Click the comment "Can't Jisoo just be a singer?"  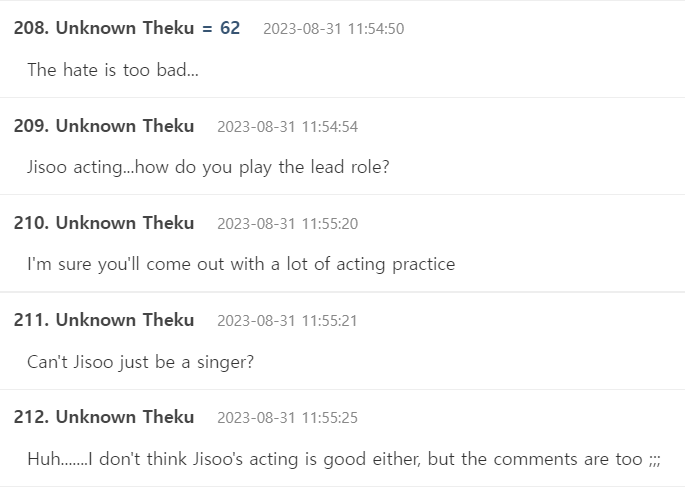140,361
